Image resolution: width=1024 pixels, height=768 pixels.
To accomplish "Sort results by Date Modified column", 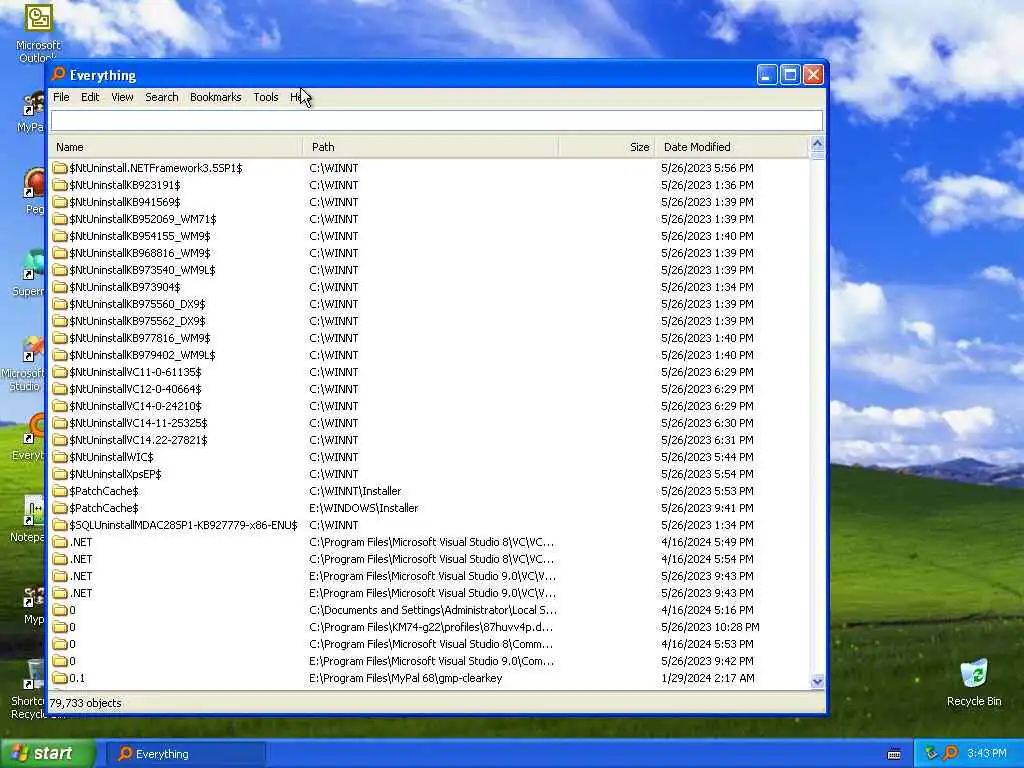I will pos(731,147).
